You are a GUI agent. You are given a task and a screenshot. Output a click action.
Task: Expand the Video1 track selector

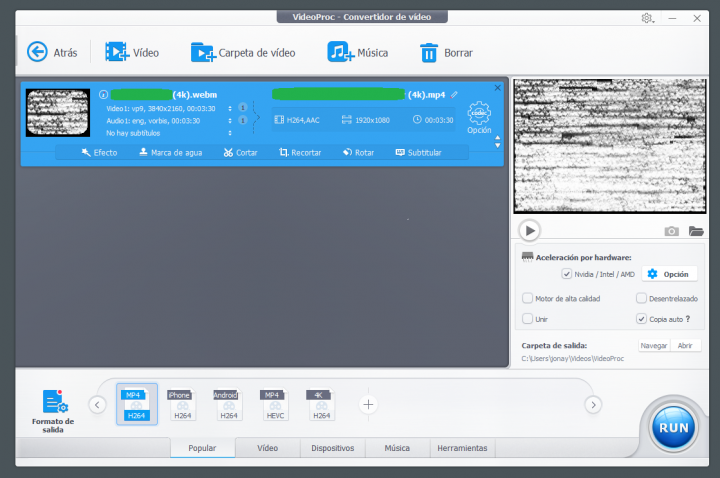tap(230, 108)
